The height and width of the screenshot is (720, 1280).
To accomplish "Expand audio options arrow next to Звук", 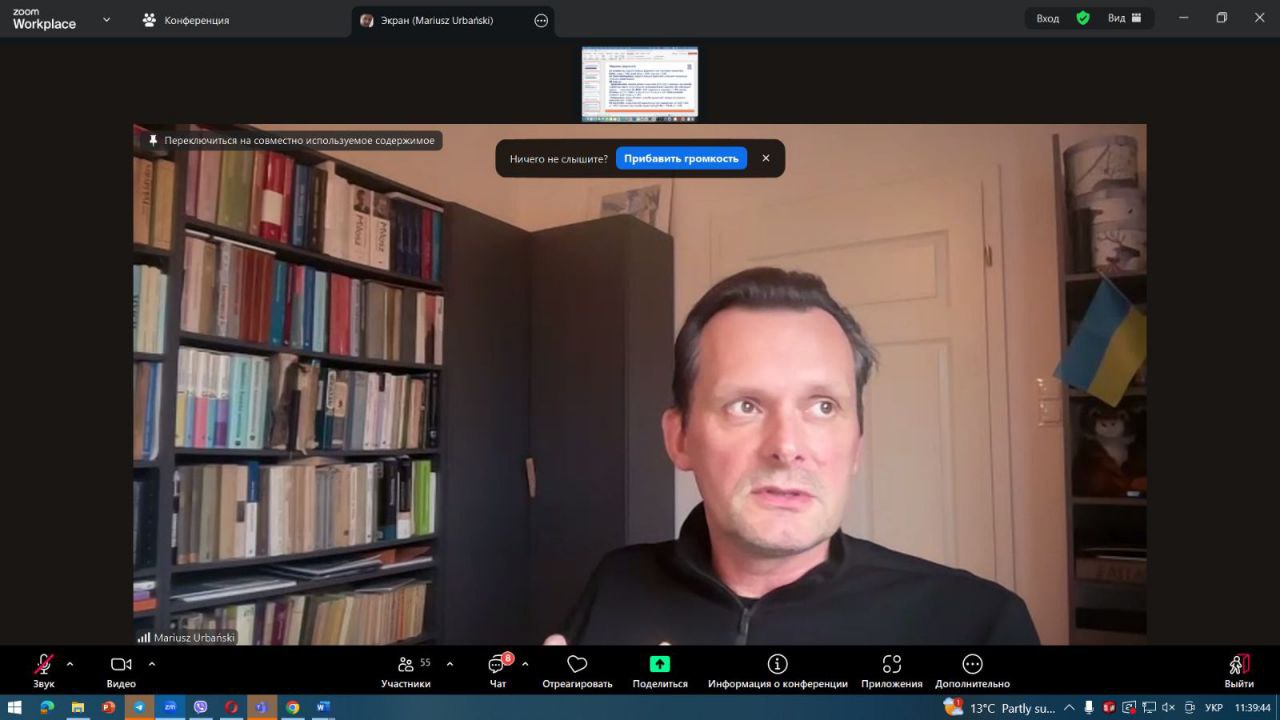I will click(70, 664).
